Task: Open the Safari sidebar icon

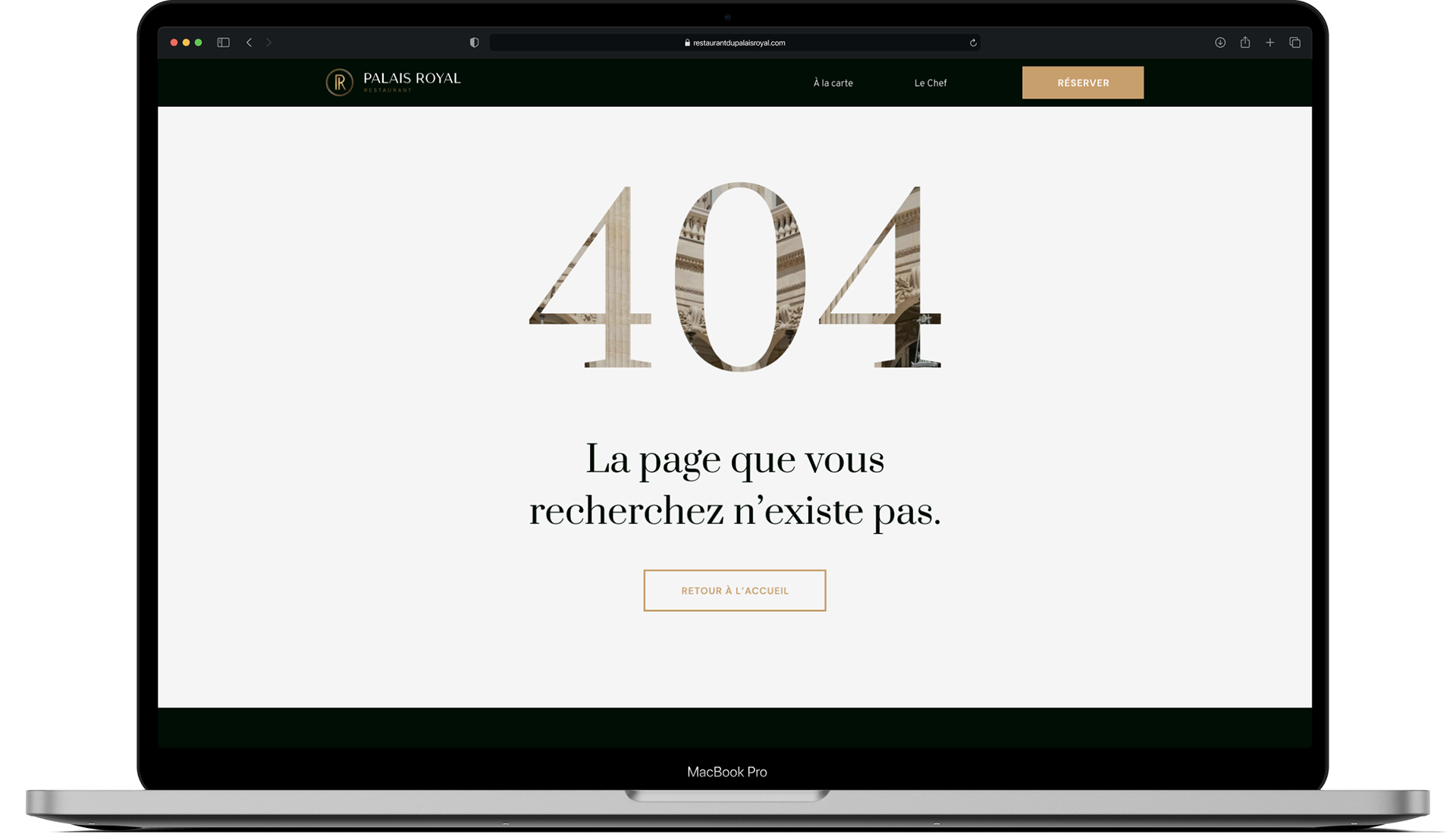Action: [x=223, y=42]
